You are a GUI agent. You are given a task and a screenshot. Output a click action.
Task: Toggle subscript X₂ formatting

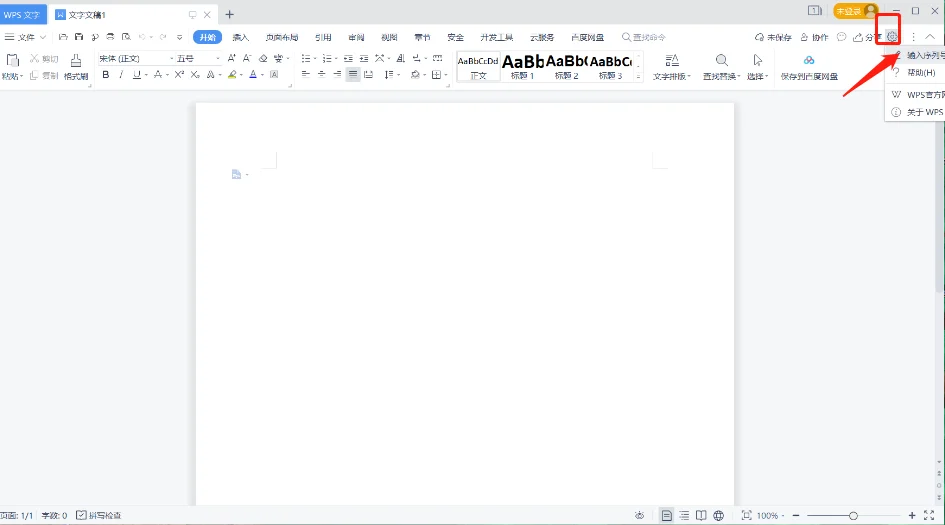(195, 75)
